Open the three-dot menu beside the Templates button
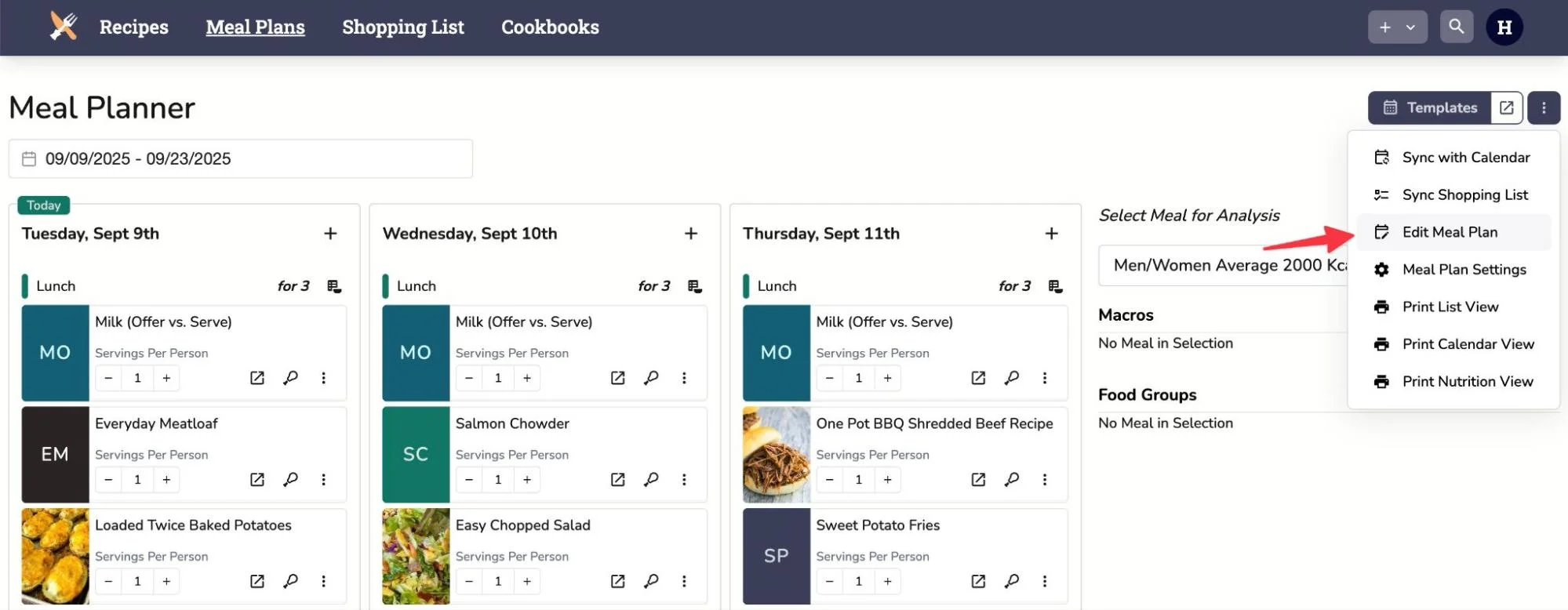Viewport: 1568px width, 610px height. (1543, 107)
